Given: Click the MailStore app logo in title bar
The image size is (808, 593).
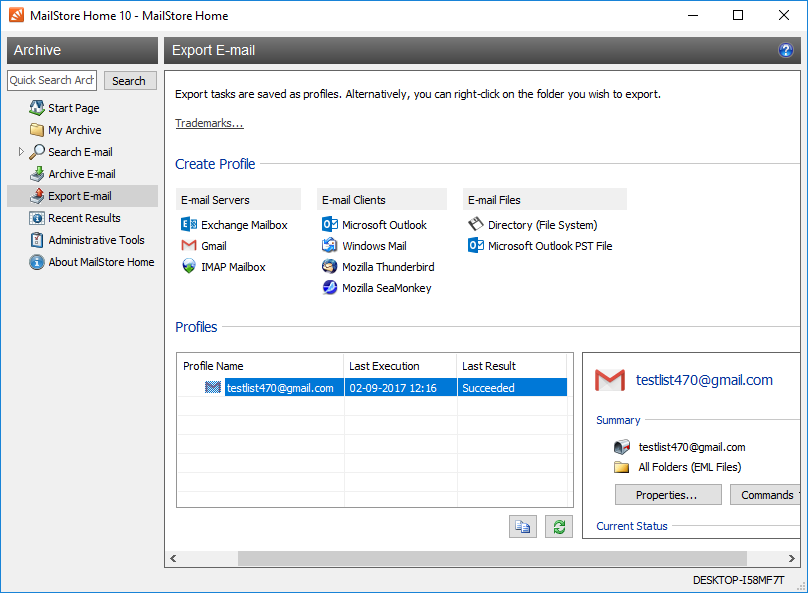Looking at the screenshot, I should coord(16,15).
